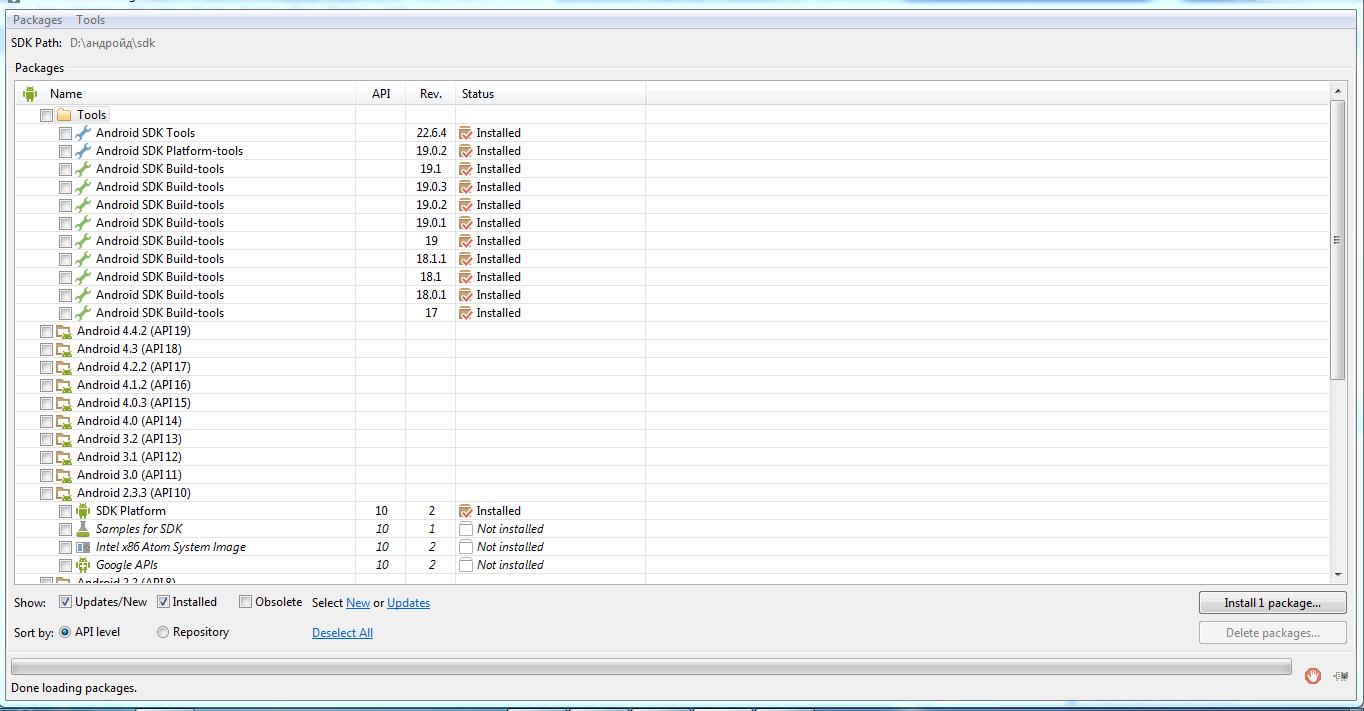
Task: Click the Samples for SDK icon
Action: point(83,529)
